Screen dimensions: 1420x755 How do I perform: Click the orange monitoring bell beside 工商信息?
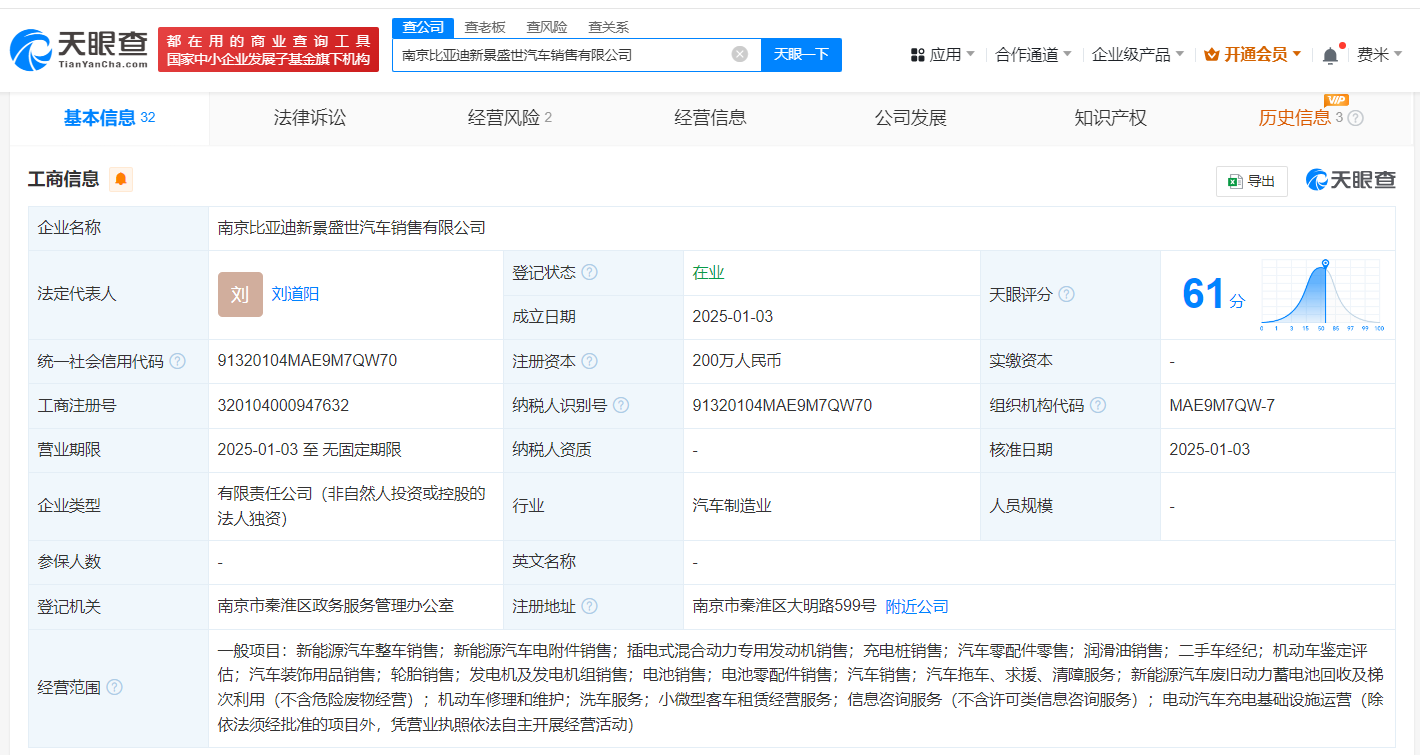pyautogui.click(x=121, y=179)
